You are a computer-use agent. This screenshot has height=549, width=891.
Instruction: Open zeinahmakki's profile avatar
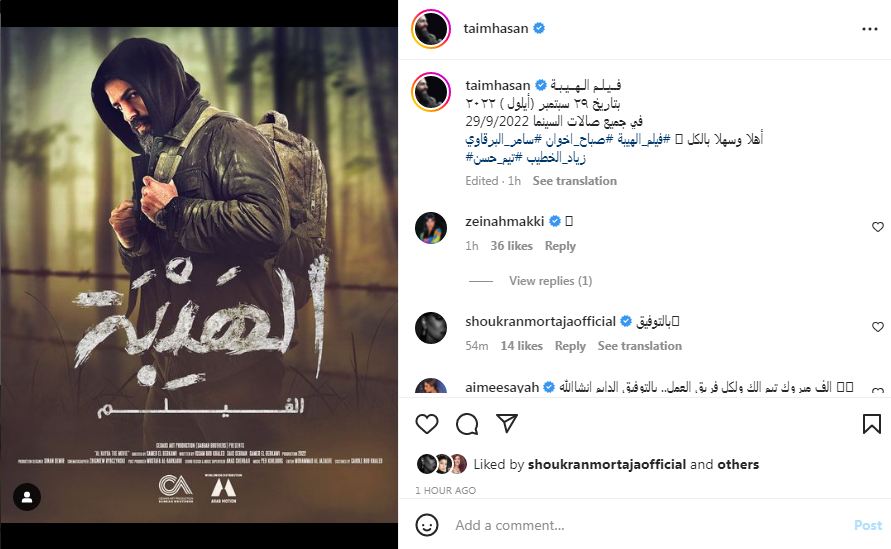(x=431, y=227)
